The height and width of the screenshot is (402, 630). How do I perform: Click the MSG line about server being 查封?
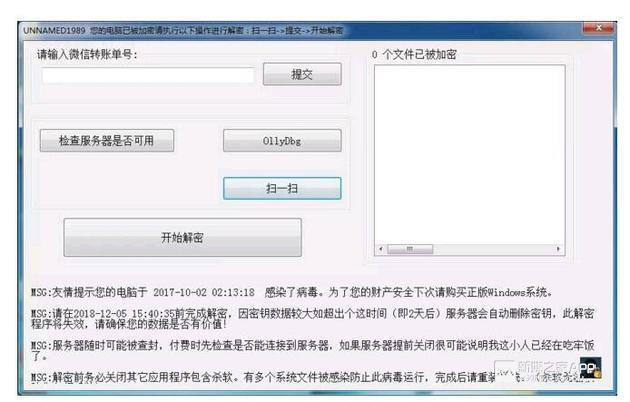313,350
